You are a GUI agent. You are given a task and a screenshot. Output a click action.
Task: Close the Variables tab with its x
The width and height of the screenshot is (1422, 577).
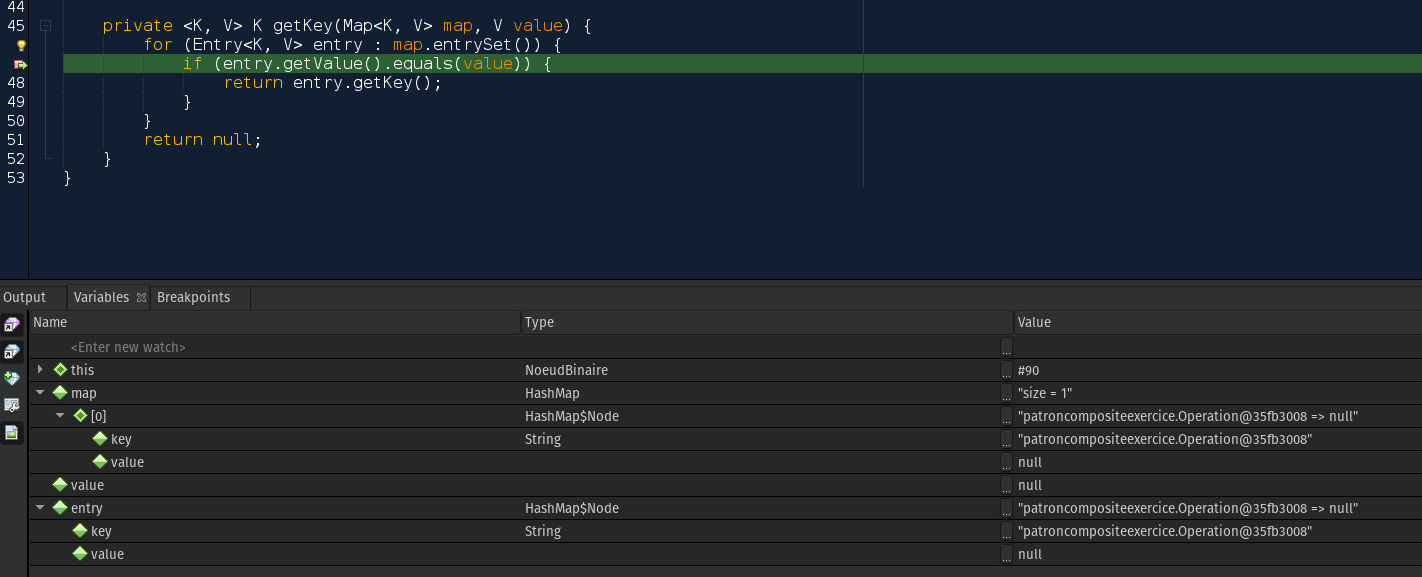point(141,298)
